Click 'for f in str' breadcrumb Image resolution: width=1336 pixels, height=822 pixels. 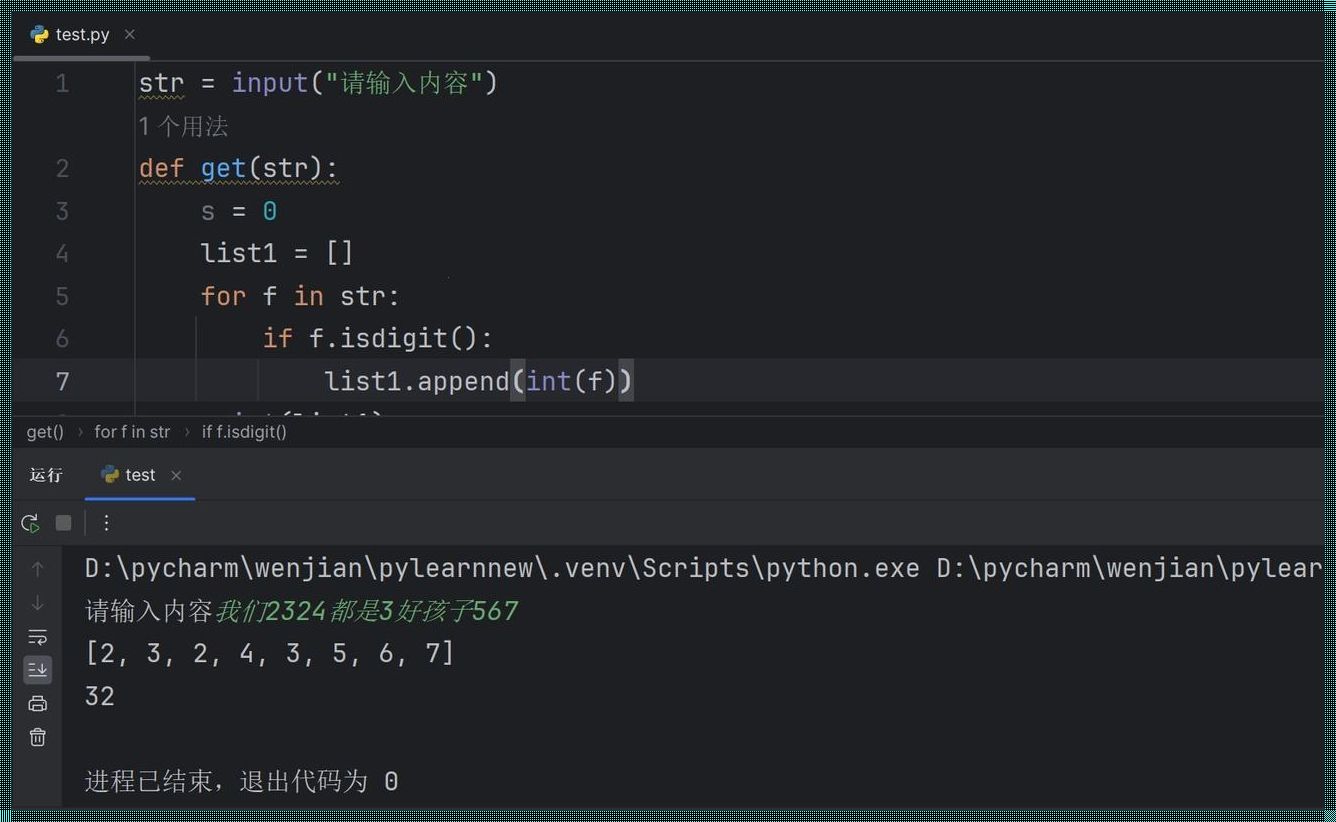coord(132,432)
